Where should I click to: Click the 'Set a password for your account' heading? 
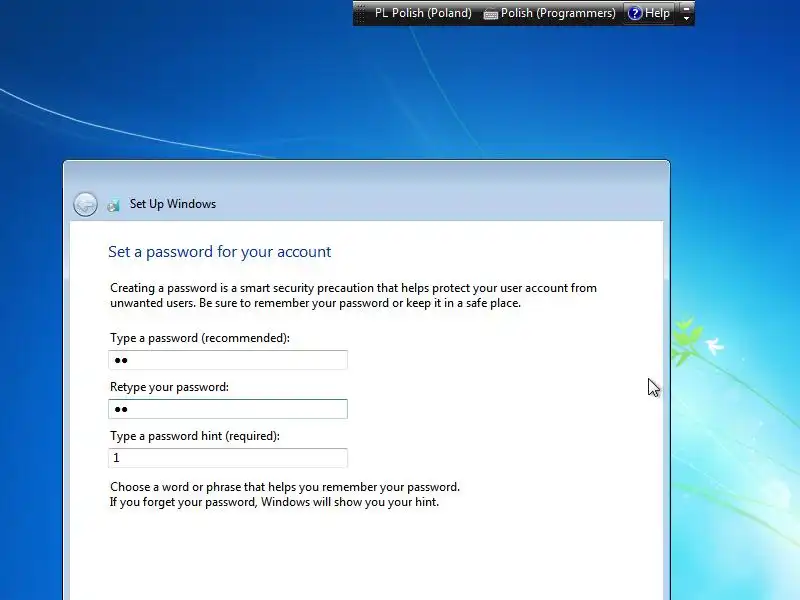[219, 252]
